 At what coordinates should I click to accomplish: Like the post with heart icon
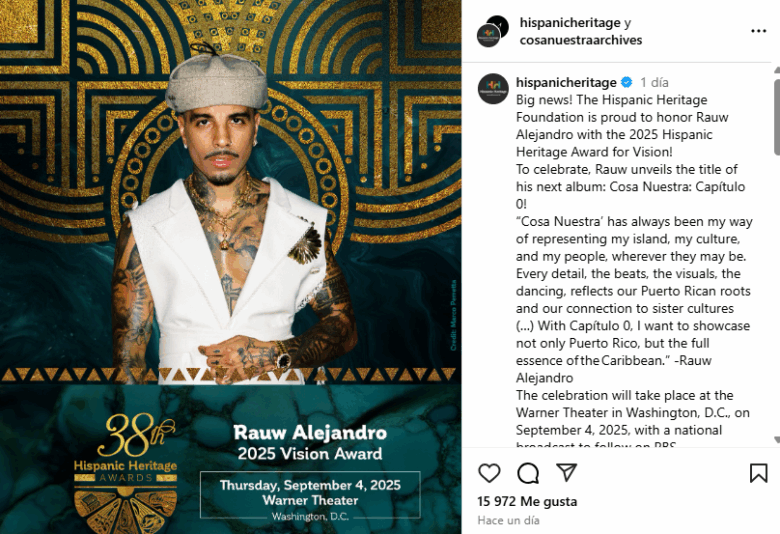point(489,473)
